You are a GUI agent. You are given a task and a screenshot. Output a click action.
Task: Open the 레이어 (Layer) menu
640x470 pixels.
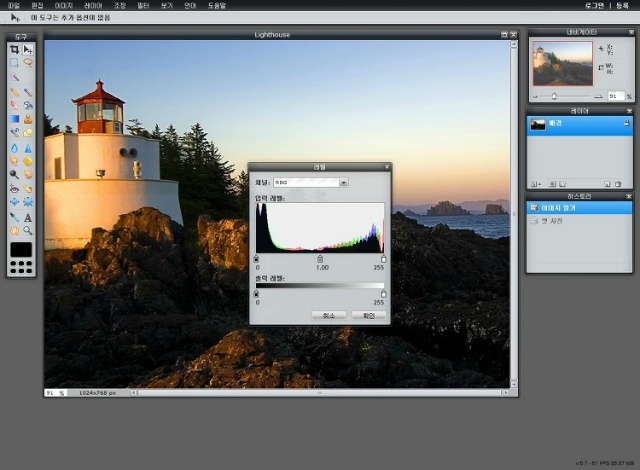[x=93, y=6]
